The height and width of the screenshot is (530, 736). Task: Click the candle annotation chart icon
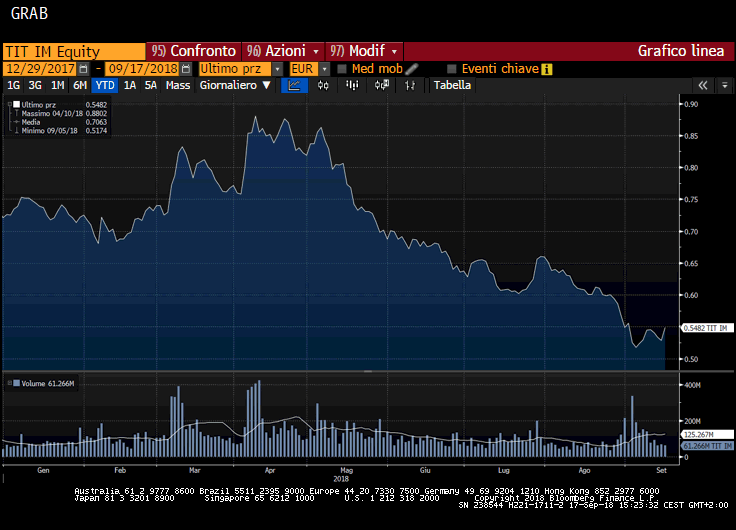click(382, 85)
